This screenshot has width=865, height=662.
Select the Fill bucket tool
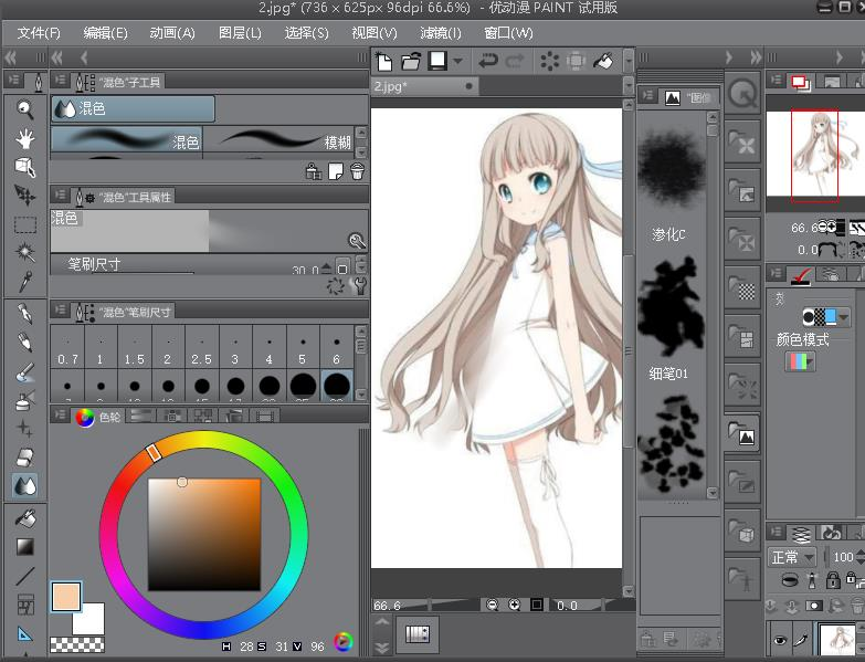(25, 518)
